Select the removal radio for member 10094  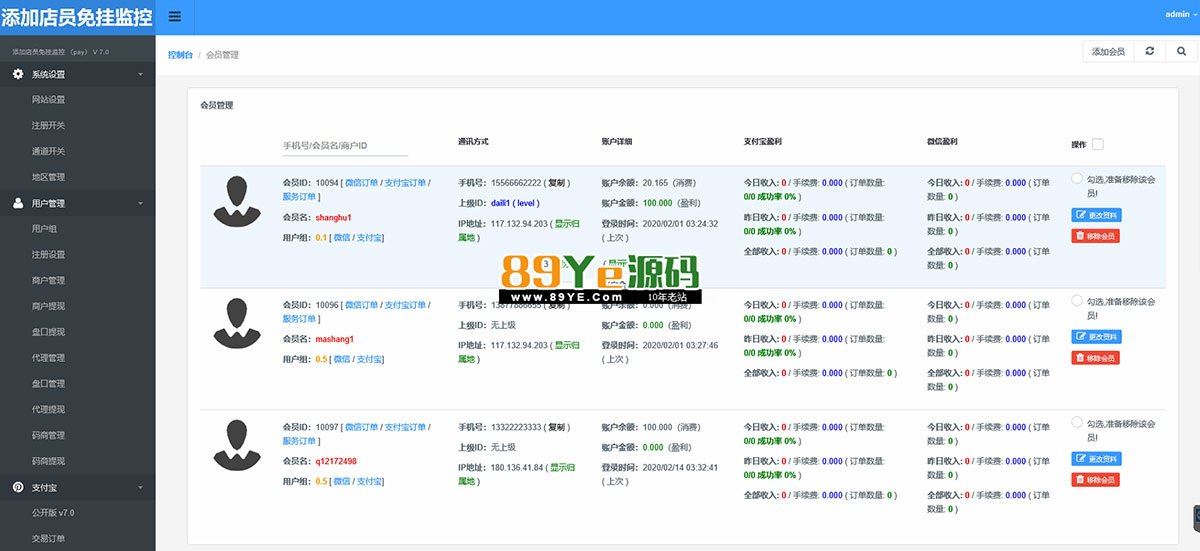[x=1076, y=179]
